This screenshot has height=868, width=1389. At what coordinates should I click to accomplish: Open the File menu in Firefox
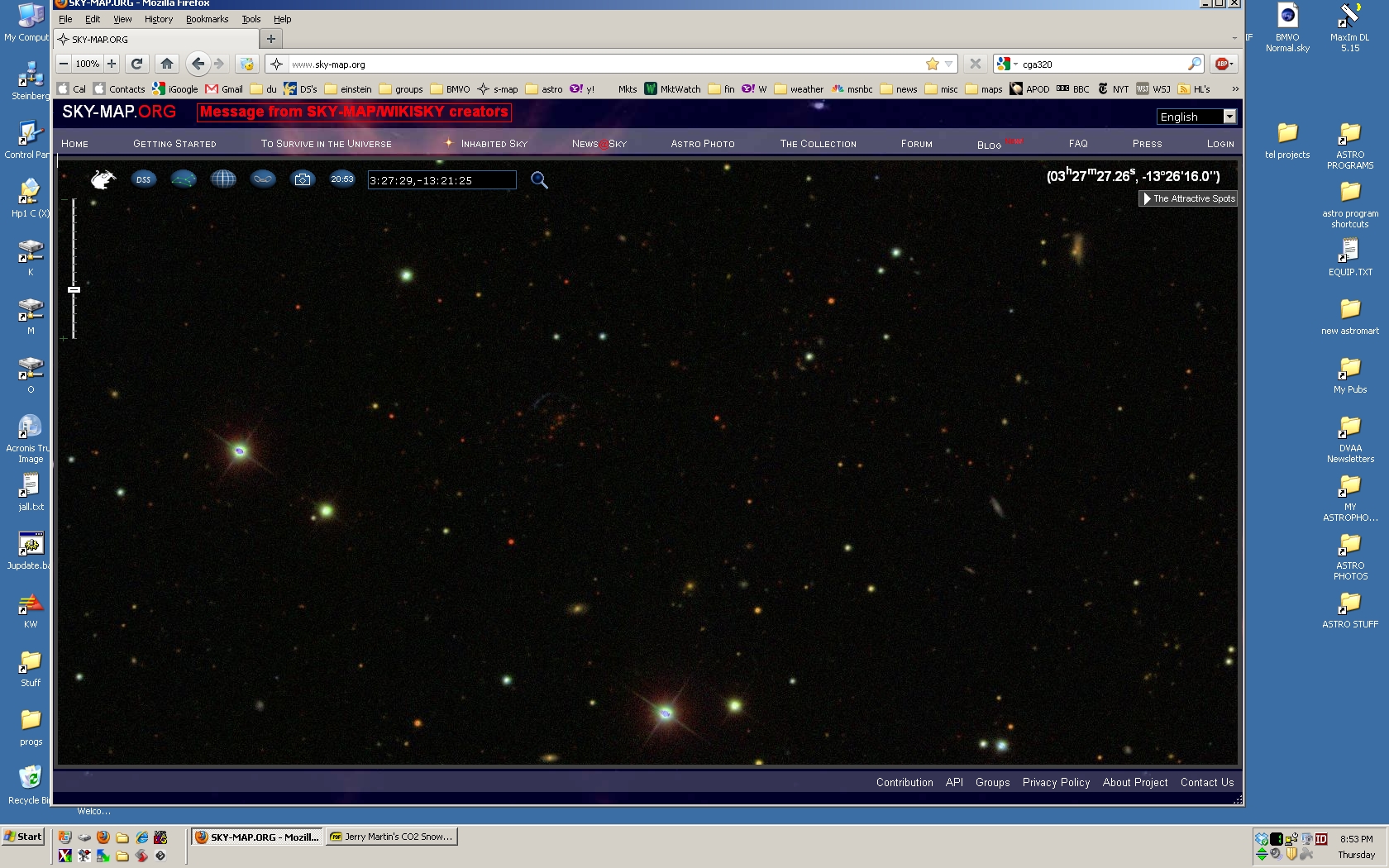pyautogui.click(x=65, y=19)
